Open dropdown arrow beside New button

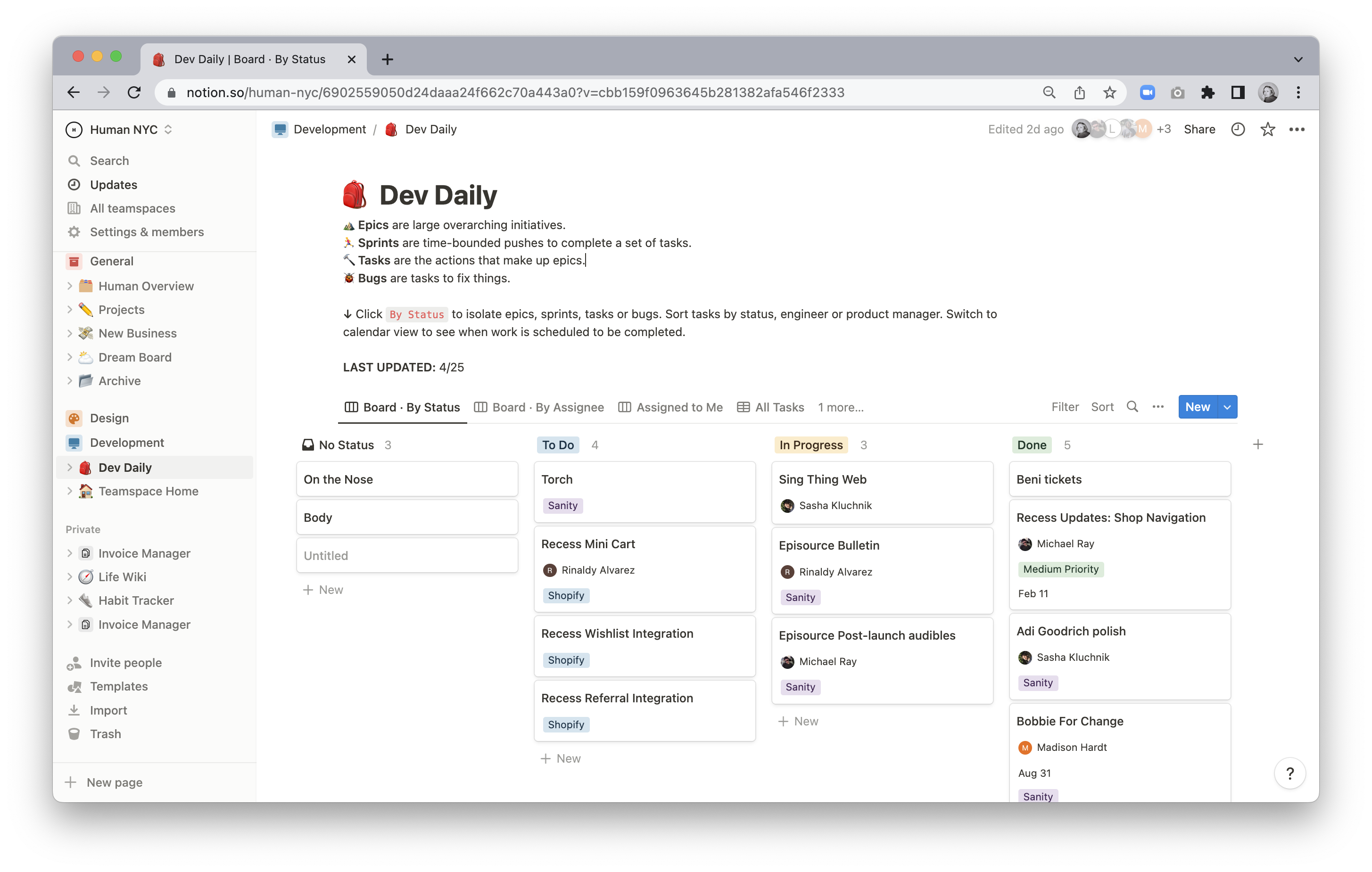1227,407
